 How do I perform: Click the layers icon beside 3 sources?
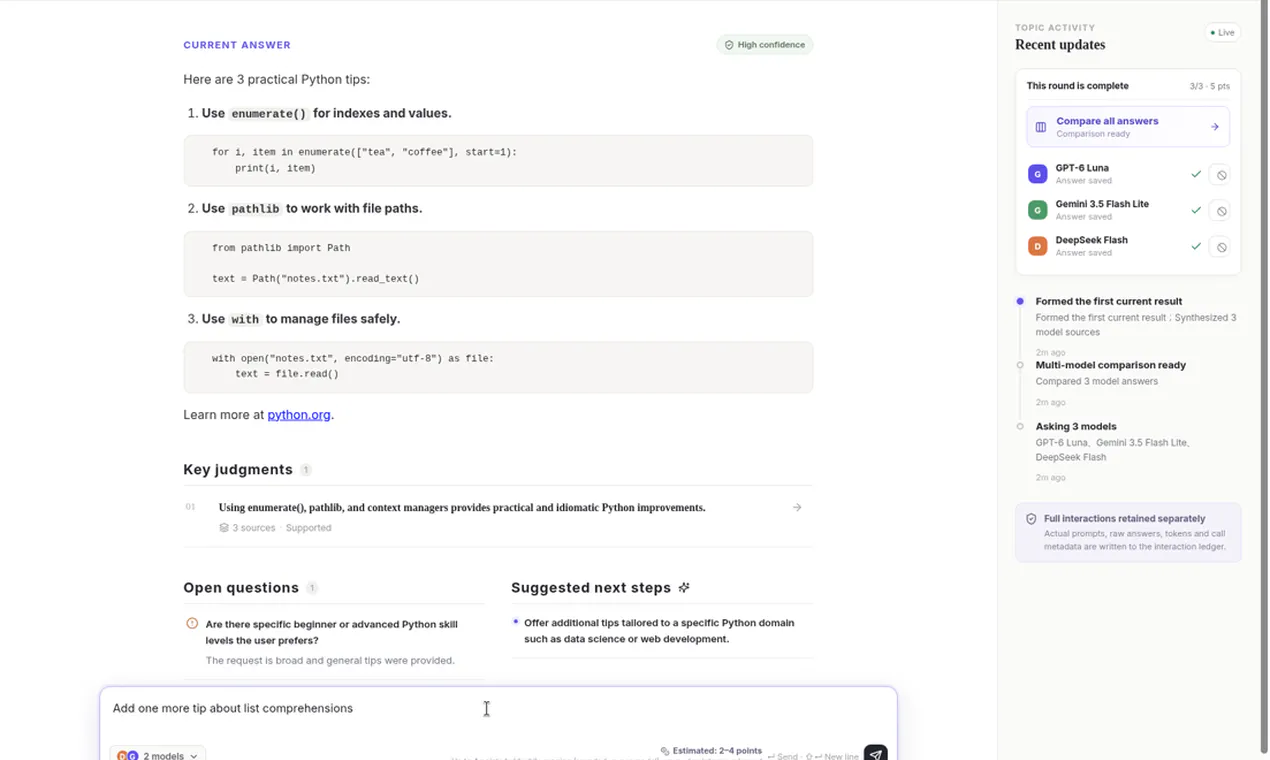(224, 528)
